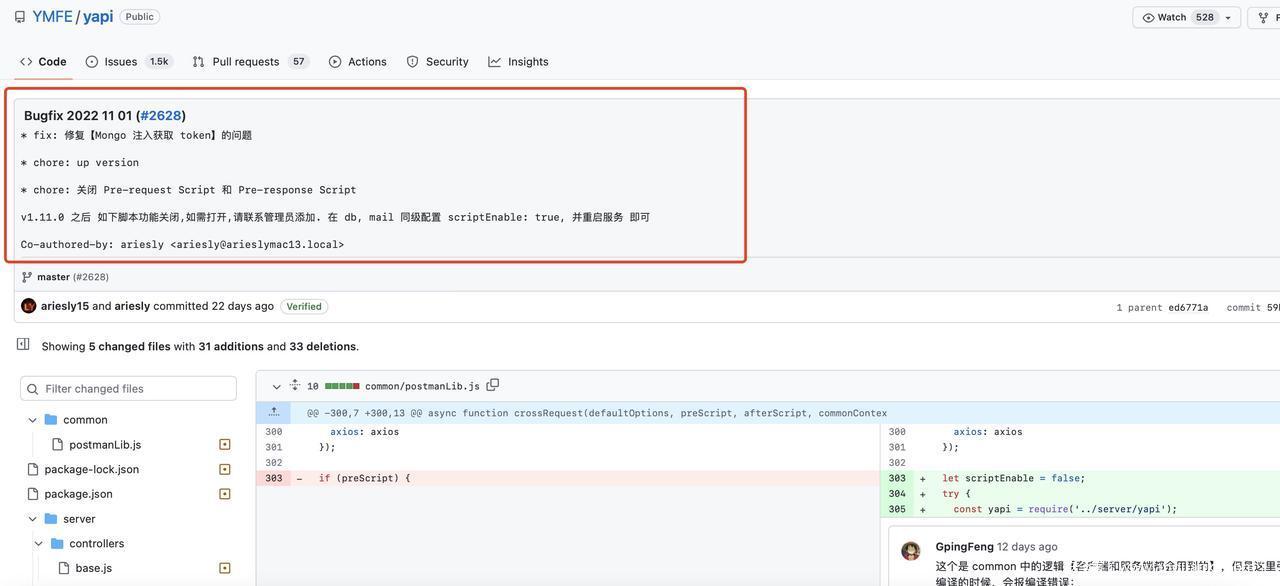Expand hidden lines above line 300

coord(273,412)
